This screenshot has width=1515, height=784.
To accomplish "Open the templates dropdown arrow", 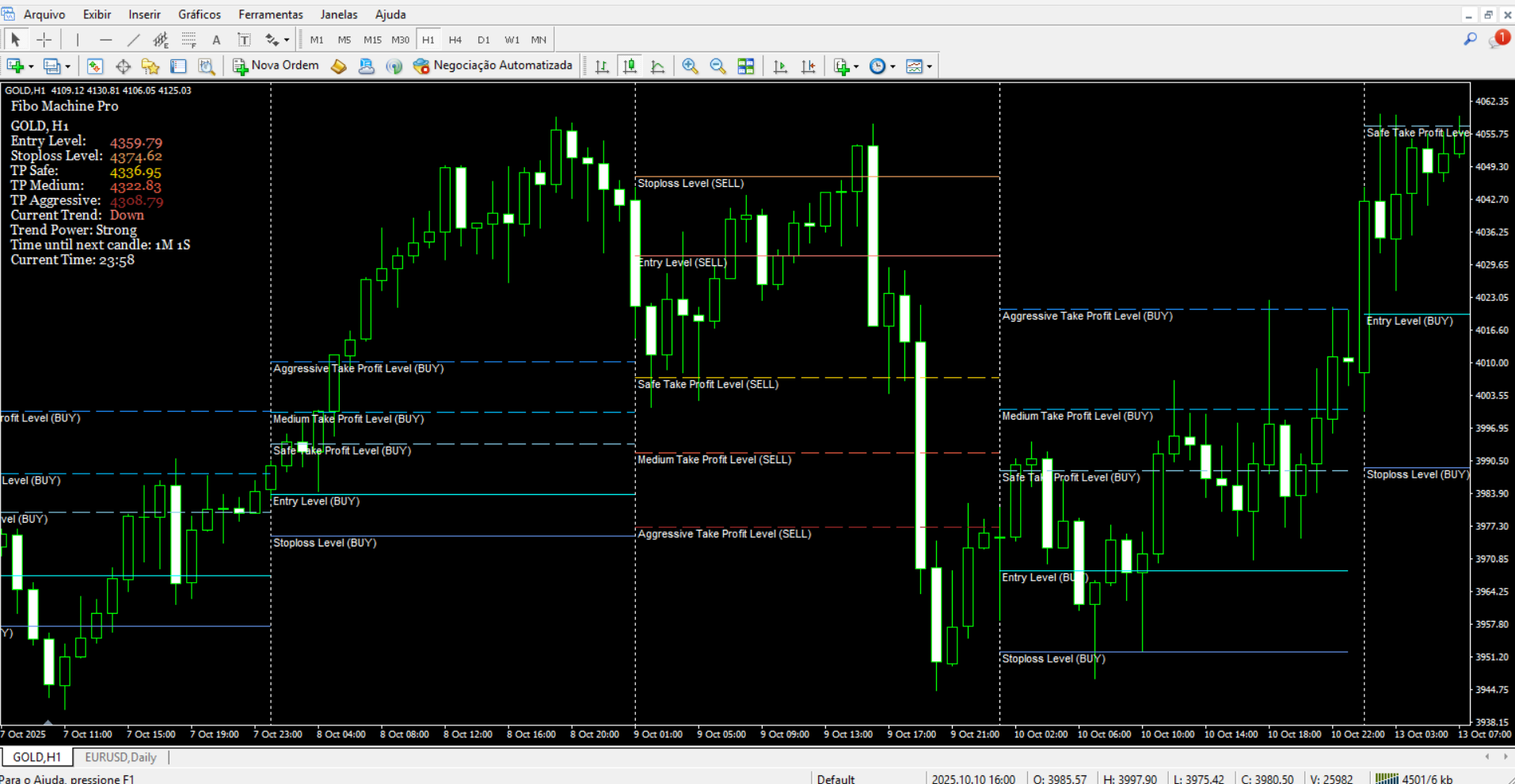I will pyautogui.click(x=930, y=67).
